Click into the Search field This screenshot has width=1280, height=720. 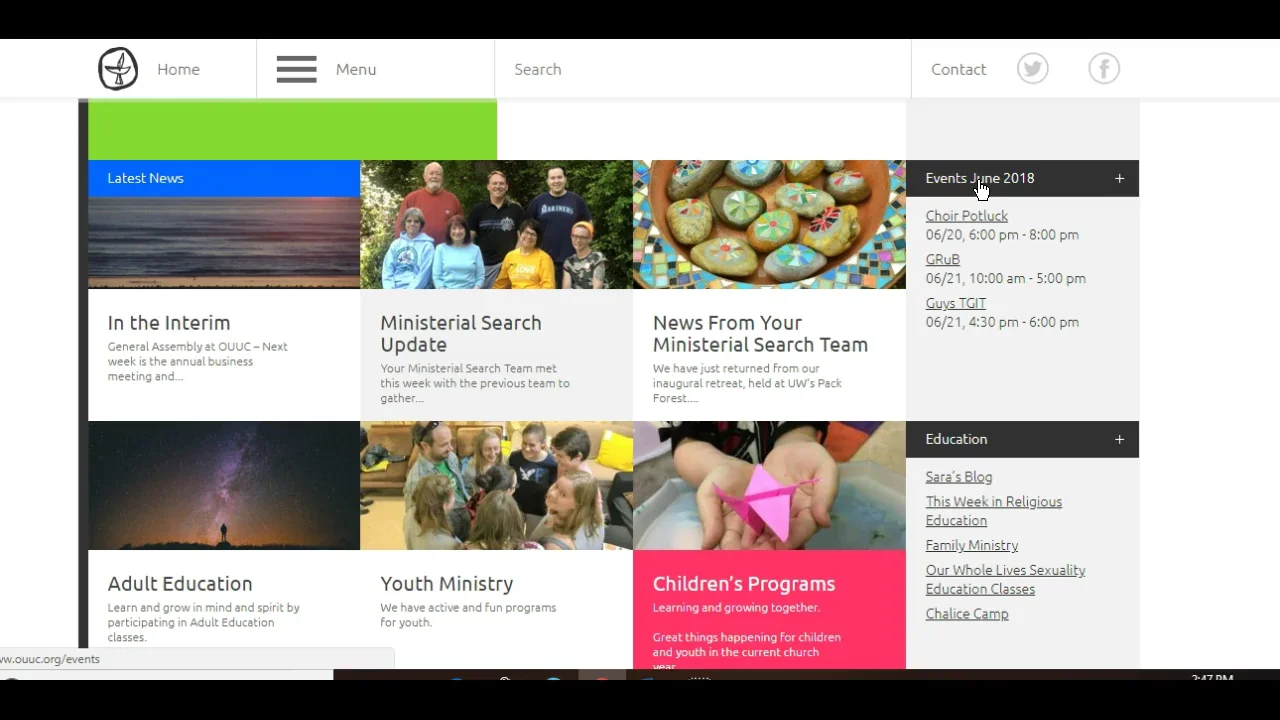point(703,69)
